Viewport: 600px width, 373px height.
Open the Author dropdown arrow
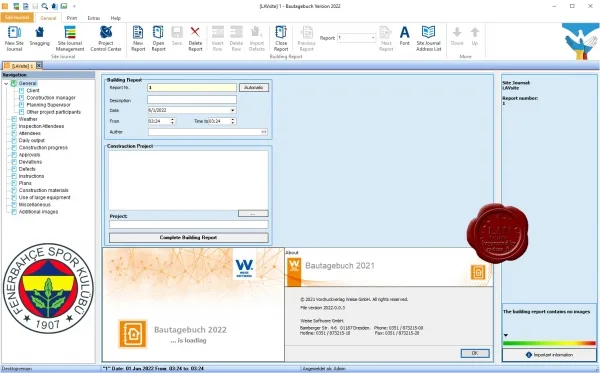[264, 132]
